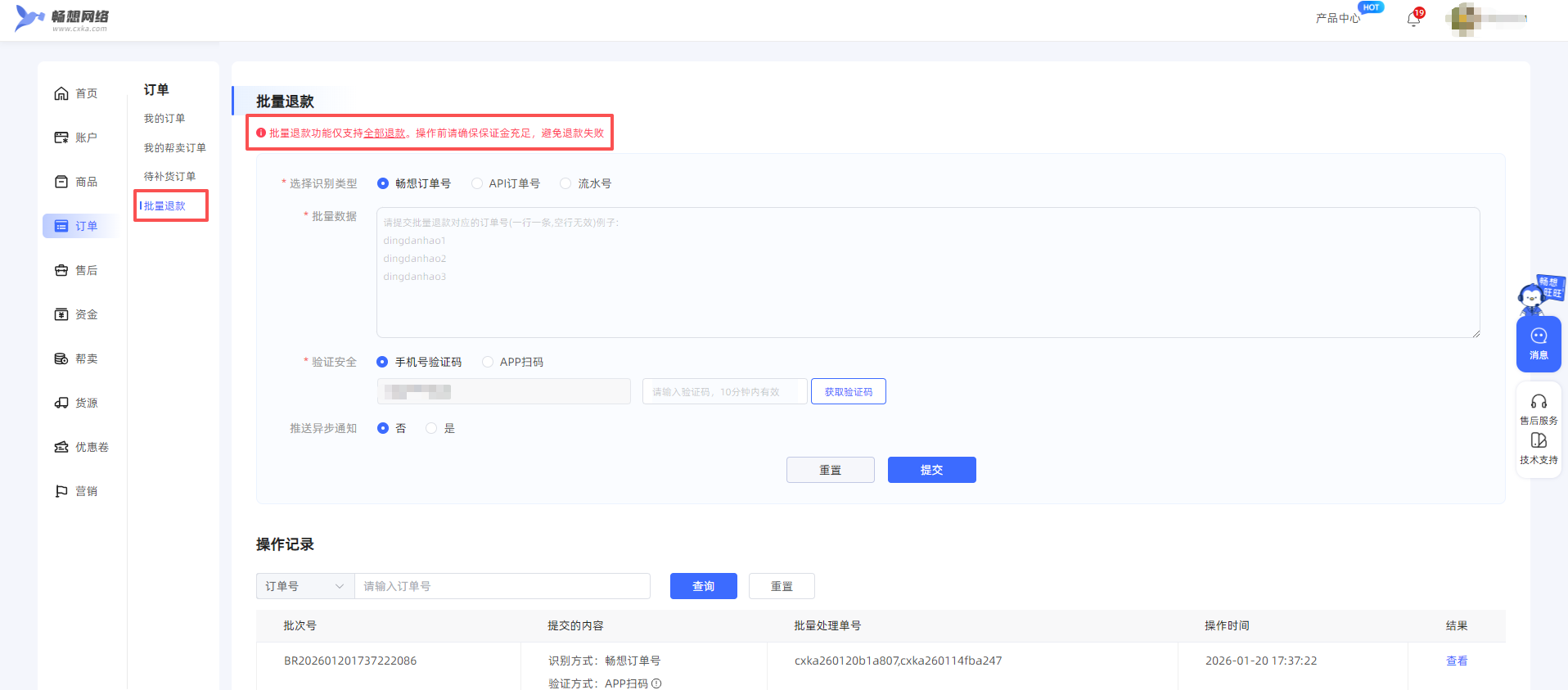Open 我的订单 in the order submenu

[164, 119]
